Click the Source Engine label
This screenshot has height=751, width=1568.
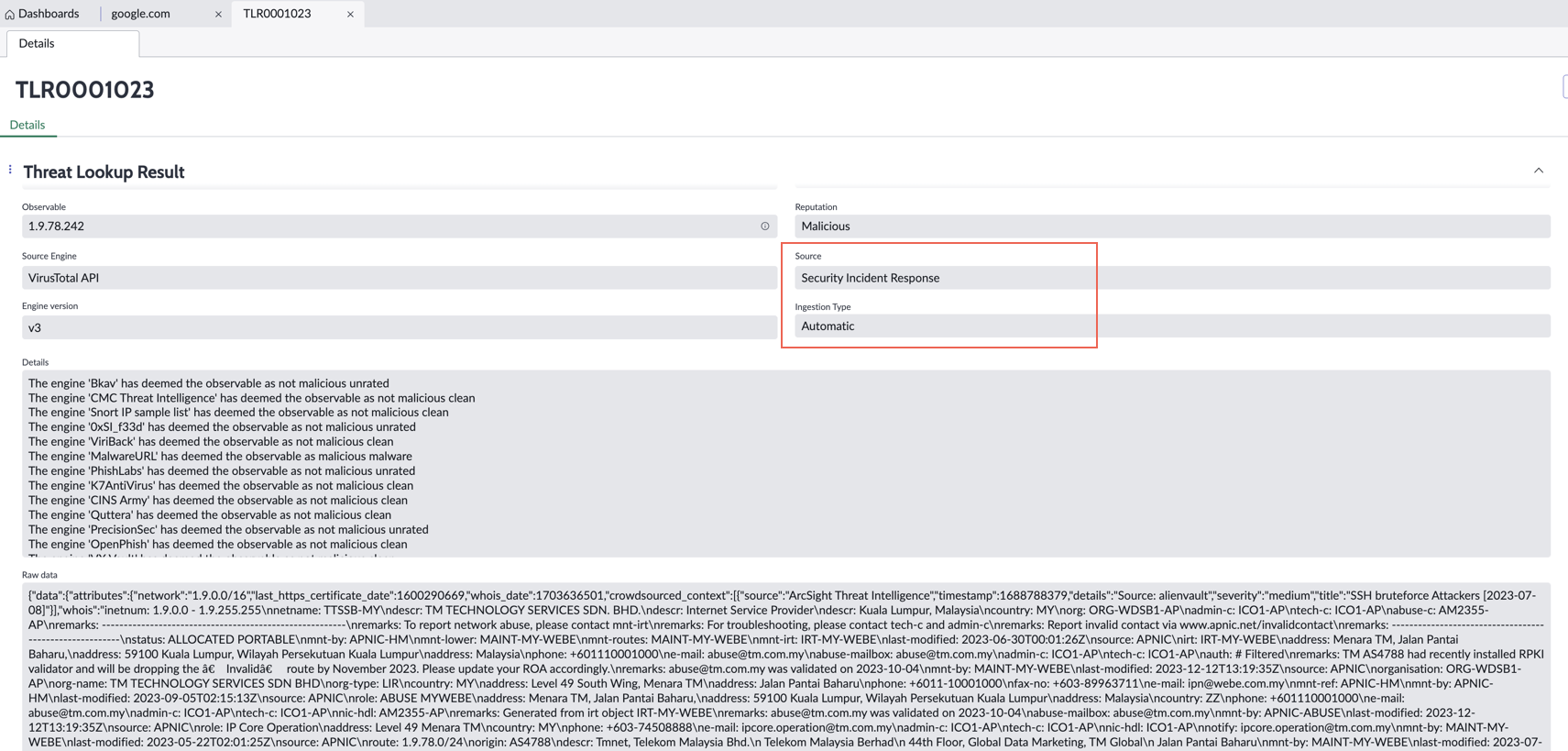coord(49,256)
